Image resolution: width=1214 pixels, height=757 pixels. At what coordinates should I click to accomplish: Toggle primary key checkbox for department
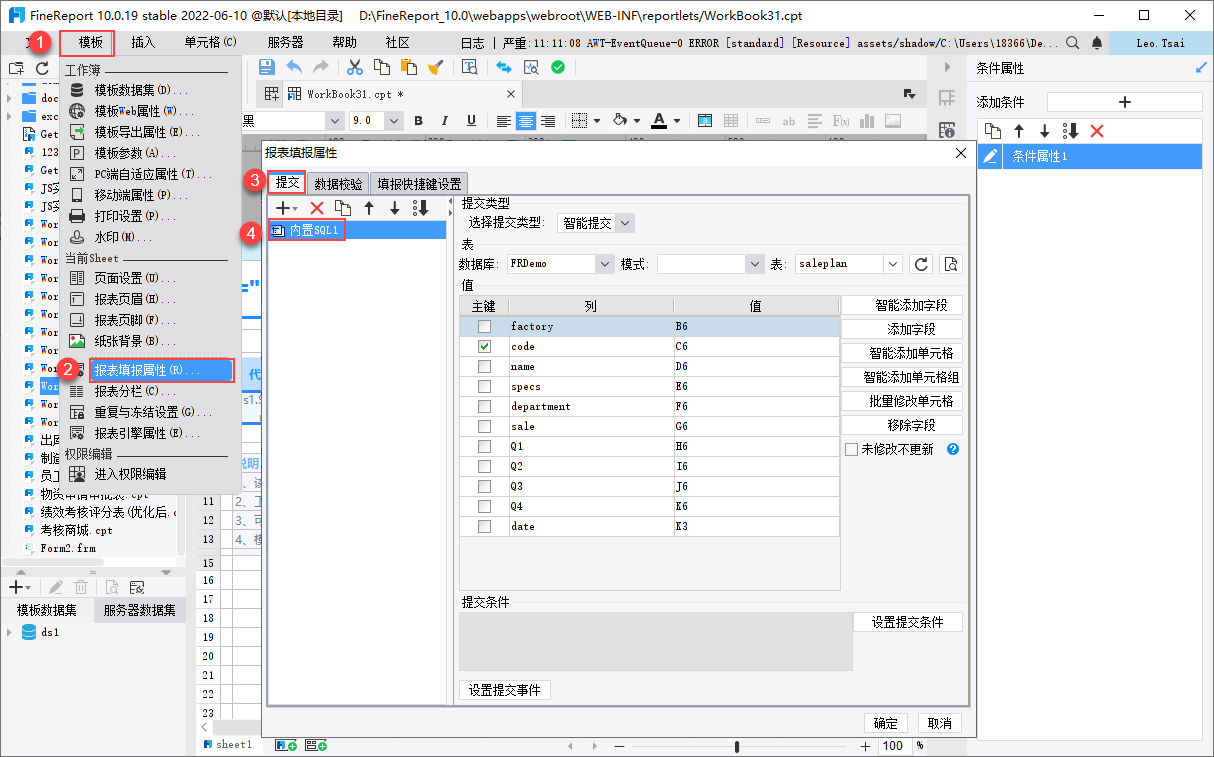pyautogui.click(x=485, y=406)
